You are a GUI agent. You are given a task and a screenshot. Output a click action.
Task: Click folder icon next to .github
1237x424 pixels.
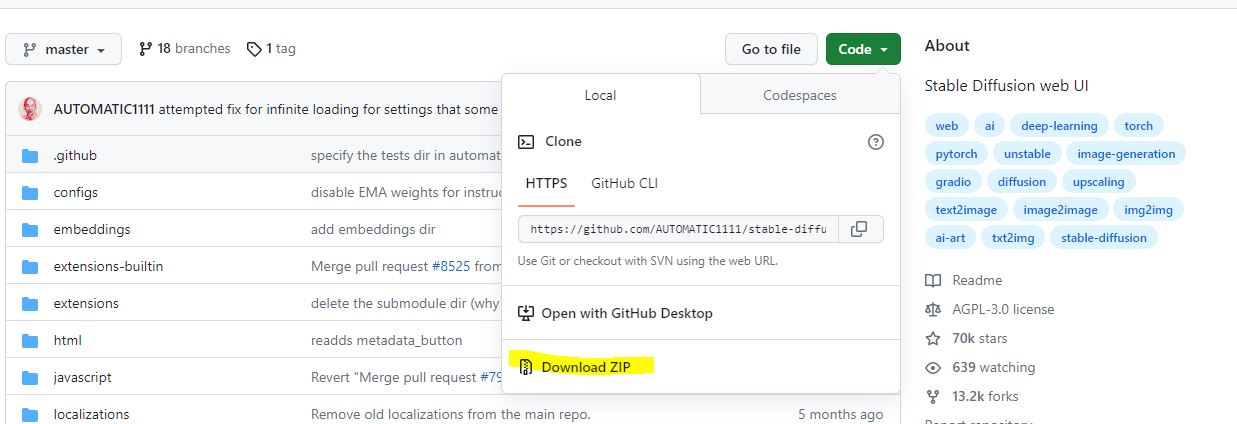(30, 155)
